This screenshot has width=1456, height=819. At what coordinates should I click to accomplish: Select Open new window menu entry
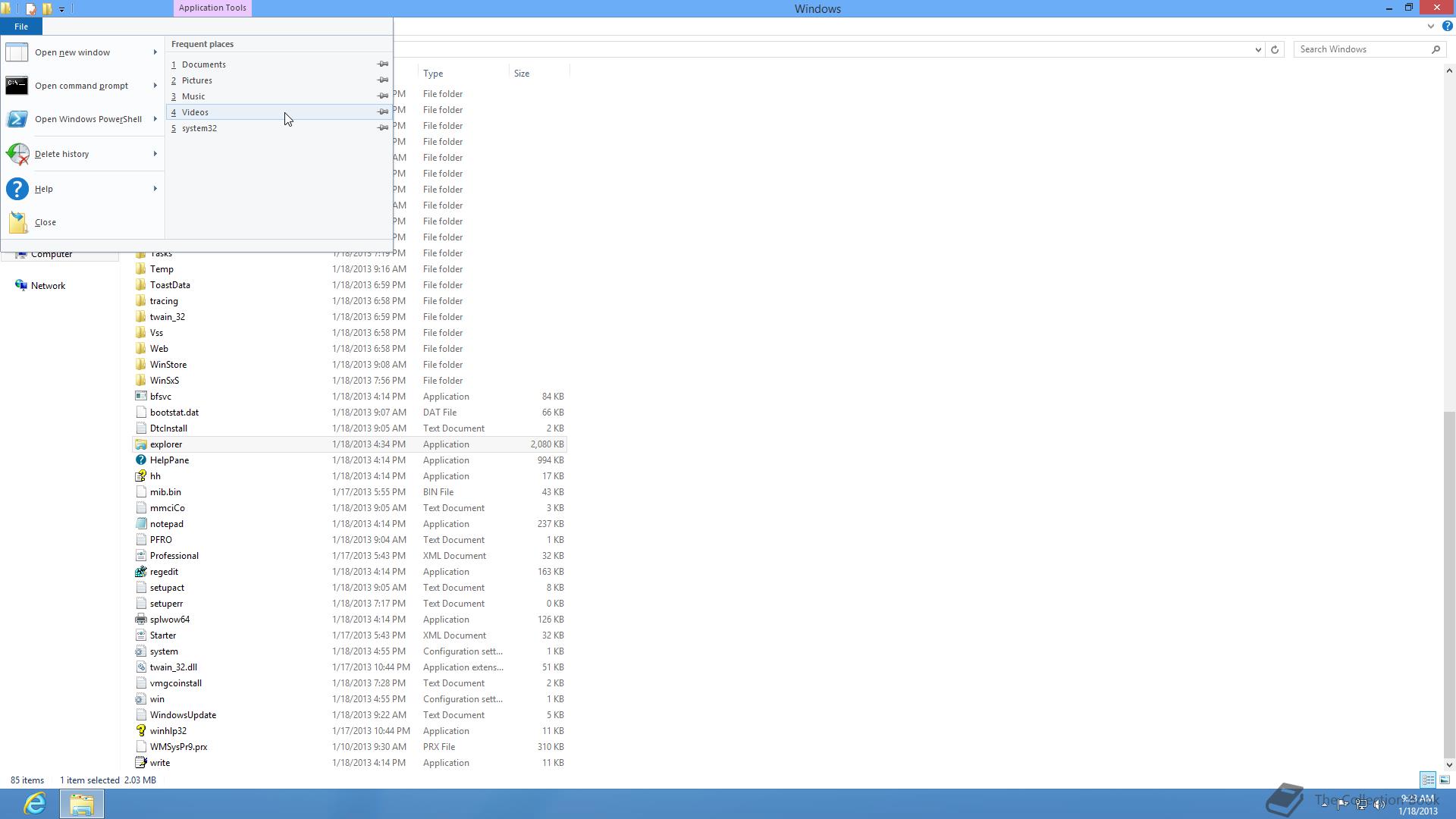[x=83, y=52]
